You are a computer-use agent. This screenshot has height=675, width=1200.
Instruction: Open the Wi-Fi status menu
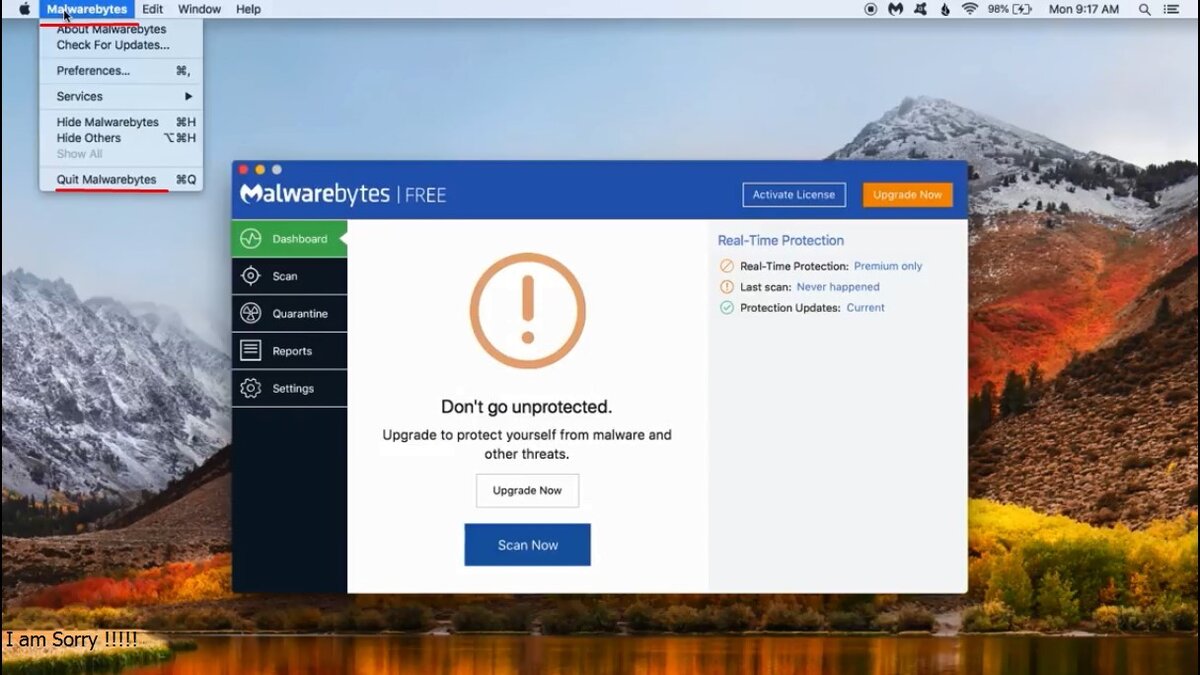(969, 9)
